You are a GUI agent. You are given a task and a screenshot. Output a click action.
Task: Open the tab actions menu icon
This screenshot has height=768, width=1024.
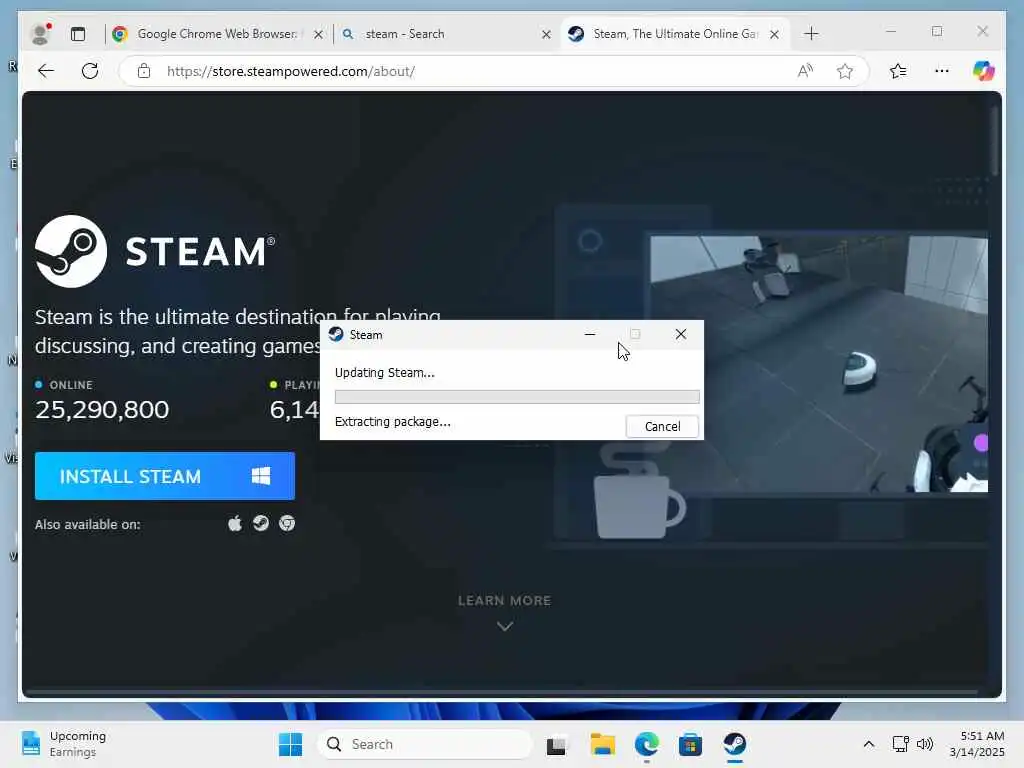(x=78, y=34)
